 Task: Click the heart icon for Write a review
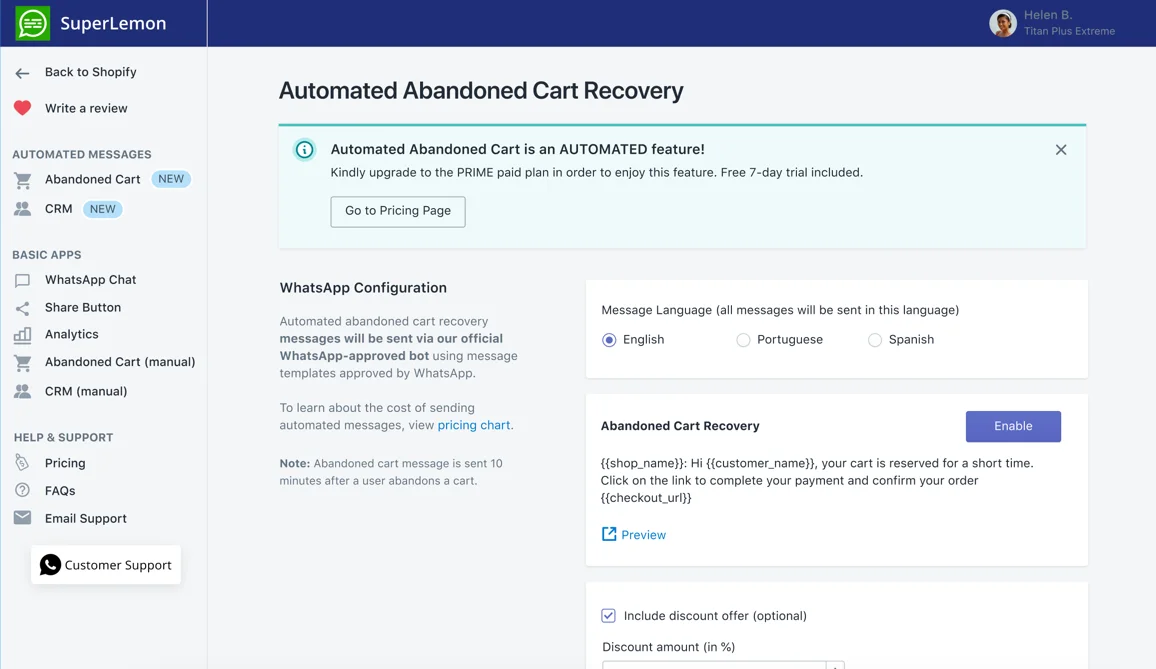[x=22, y=108]
